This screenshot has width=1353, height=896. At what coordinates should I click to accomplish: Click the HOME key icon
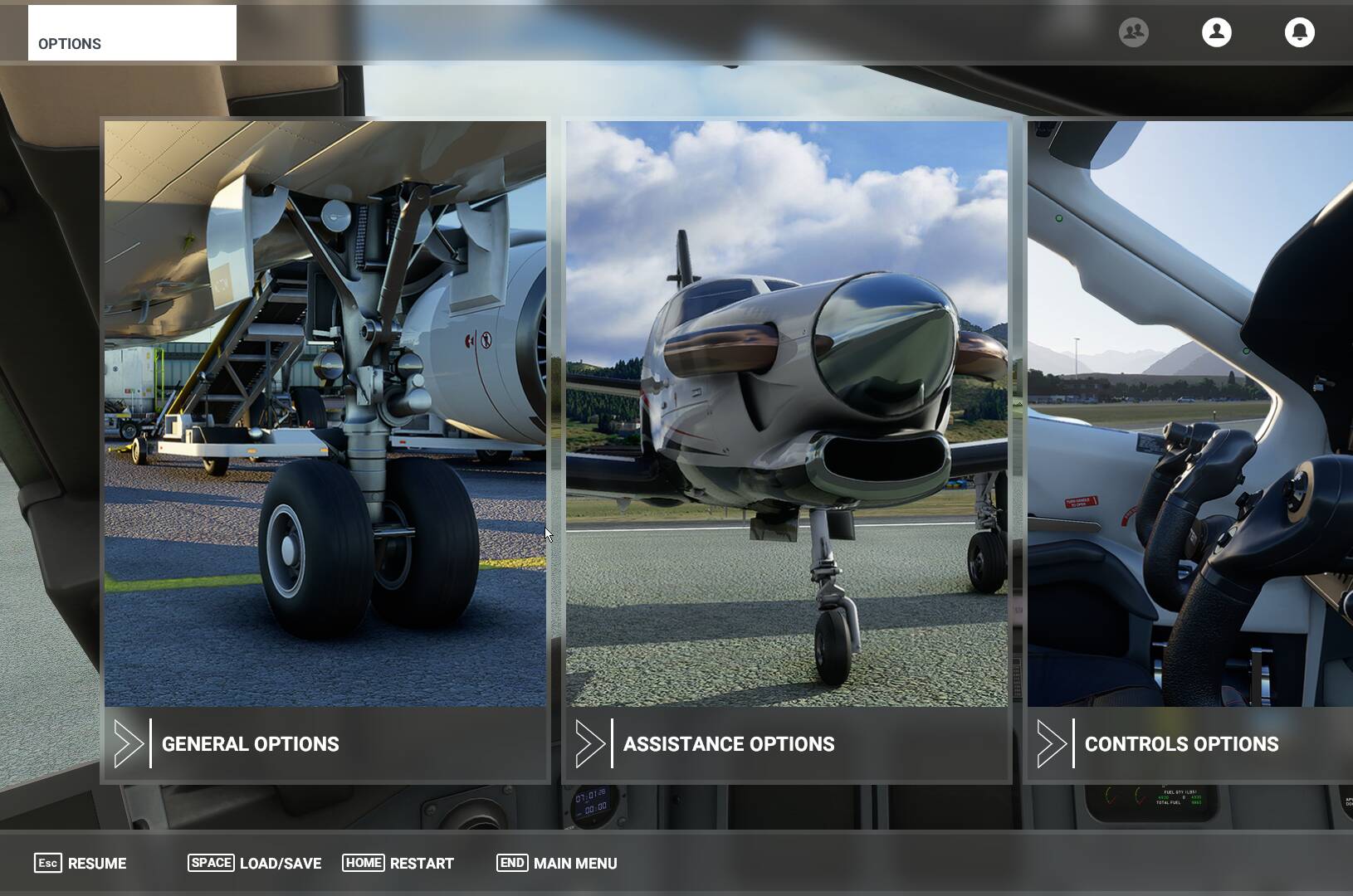364,863
